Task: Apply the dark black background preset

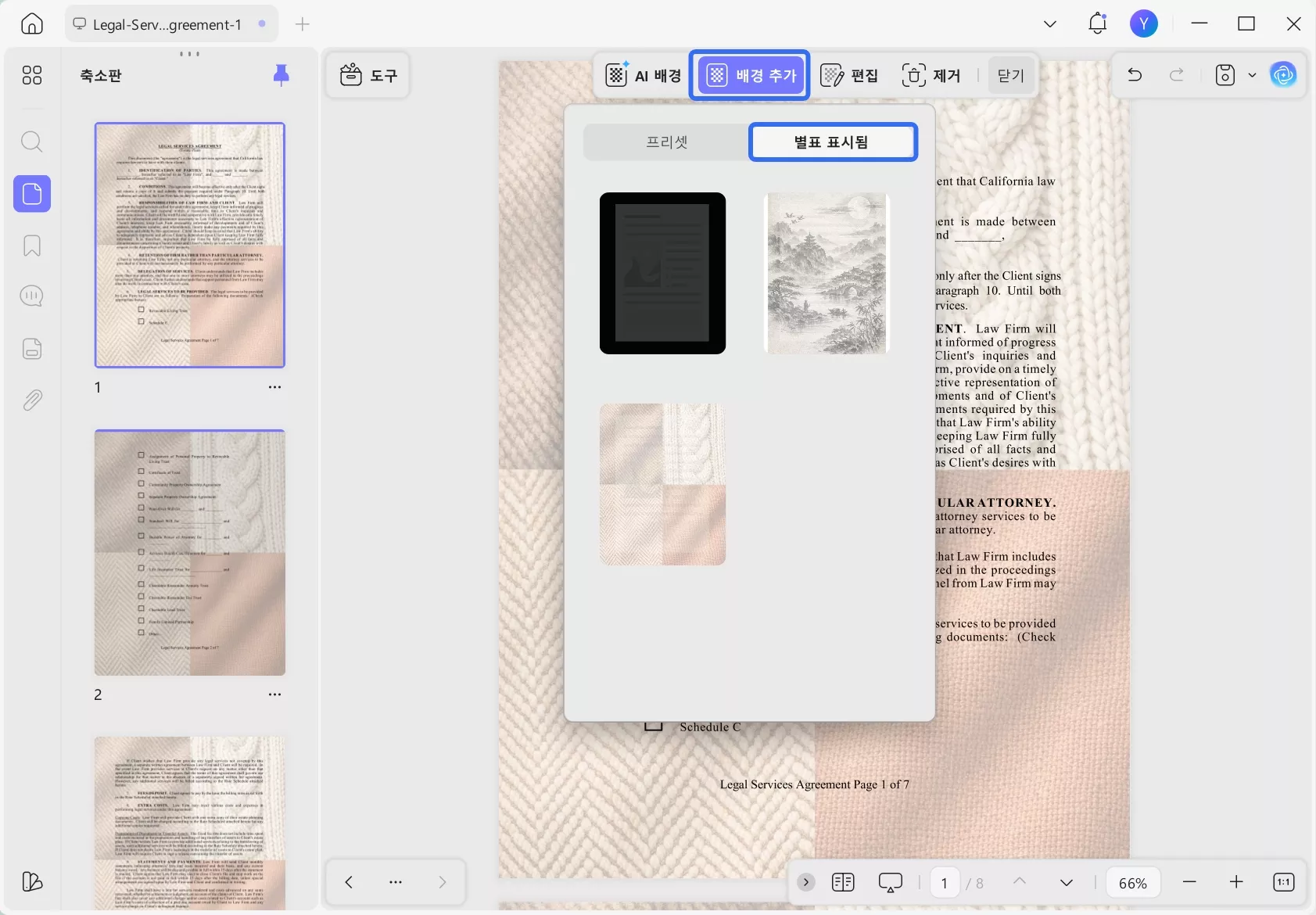Action: (662, 274)
